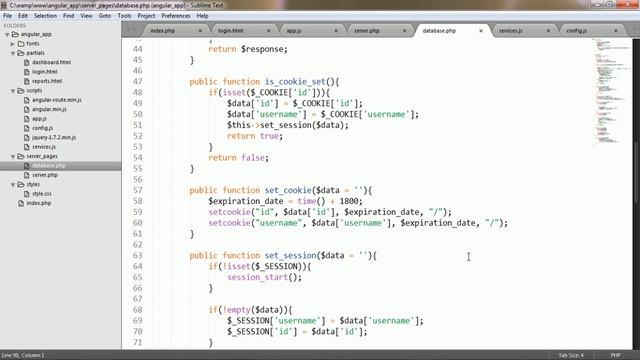Collapse the styles folder arrow

coord(13,185)
